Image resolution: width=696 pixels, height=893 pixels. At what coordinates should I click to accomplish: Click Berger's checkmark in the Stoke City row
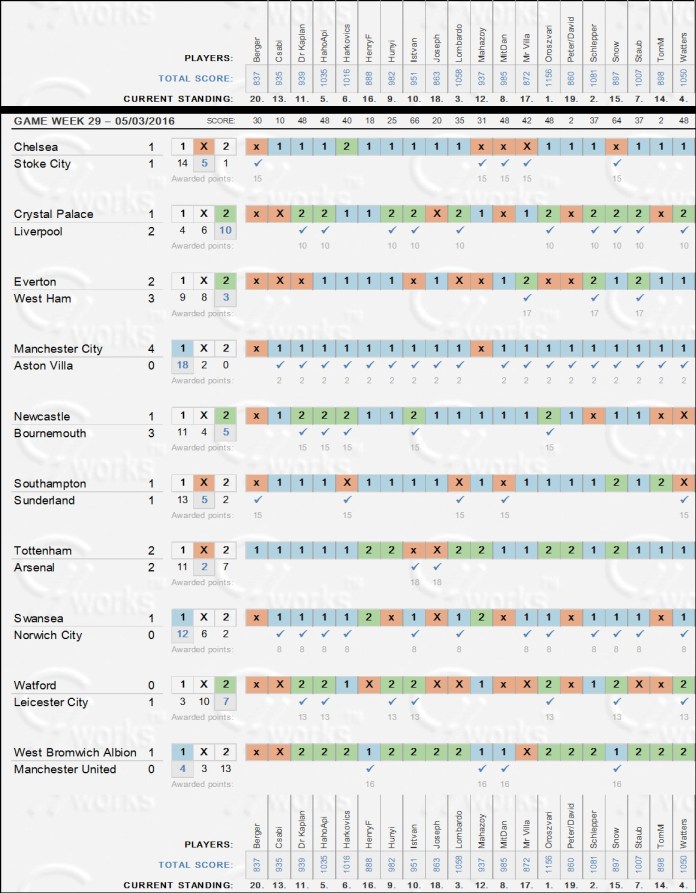[x=257, y=163]
